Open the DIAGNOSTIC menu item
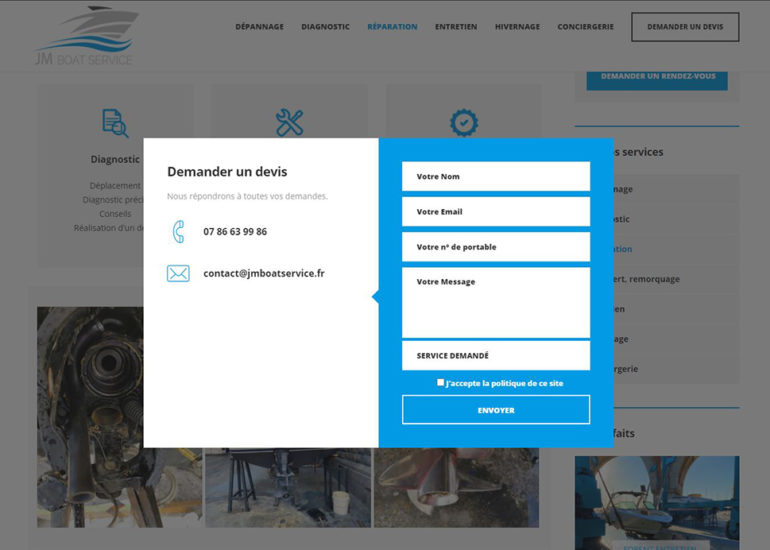770x550 pixels. click(326, 27)
